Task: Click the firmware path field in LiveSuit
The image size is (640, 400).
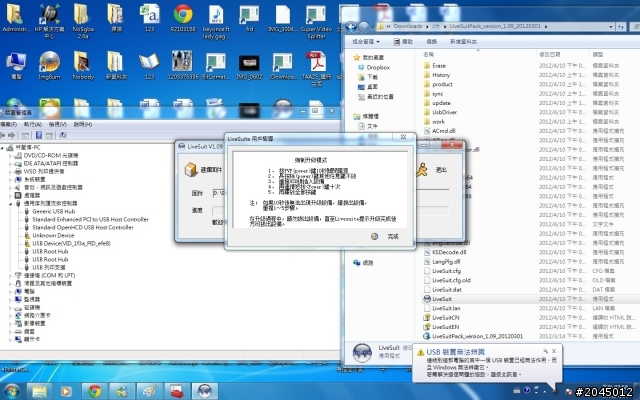Action: point(219,193)
